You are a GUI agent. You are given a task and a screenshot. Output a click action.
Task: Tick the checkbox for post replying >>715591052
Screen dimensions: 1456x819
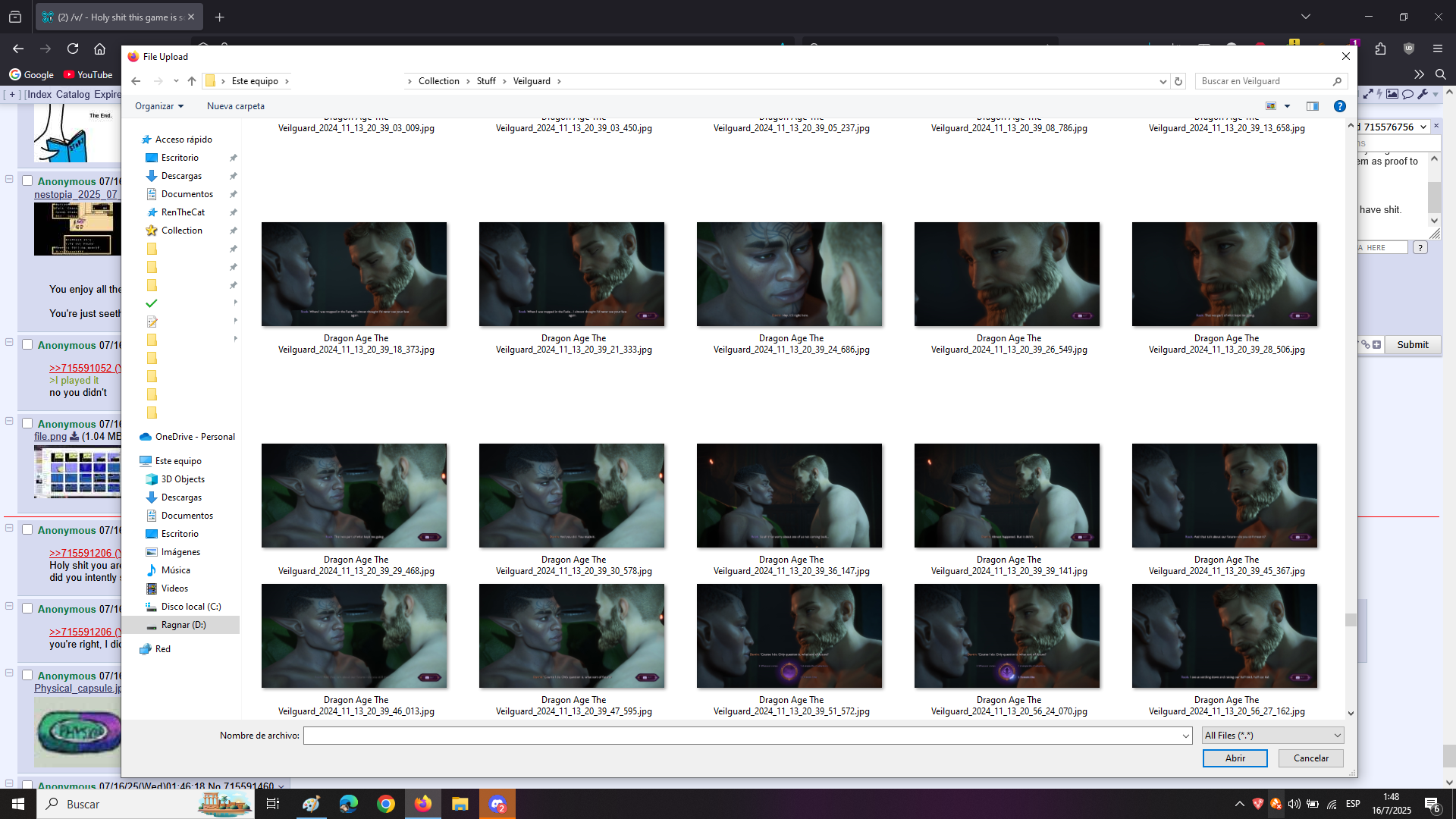pyautogui.click(x=27, y=344)
